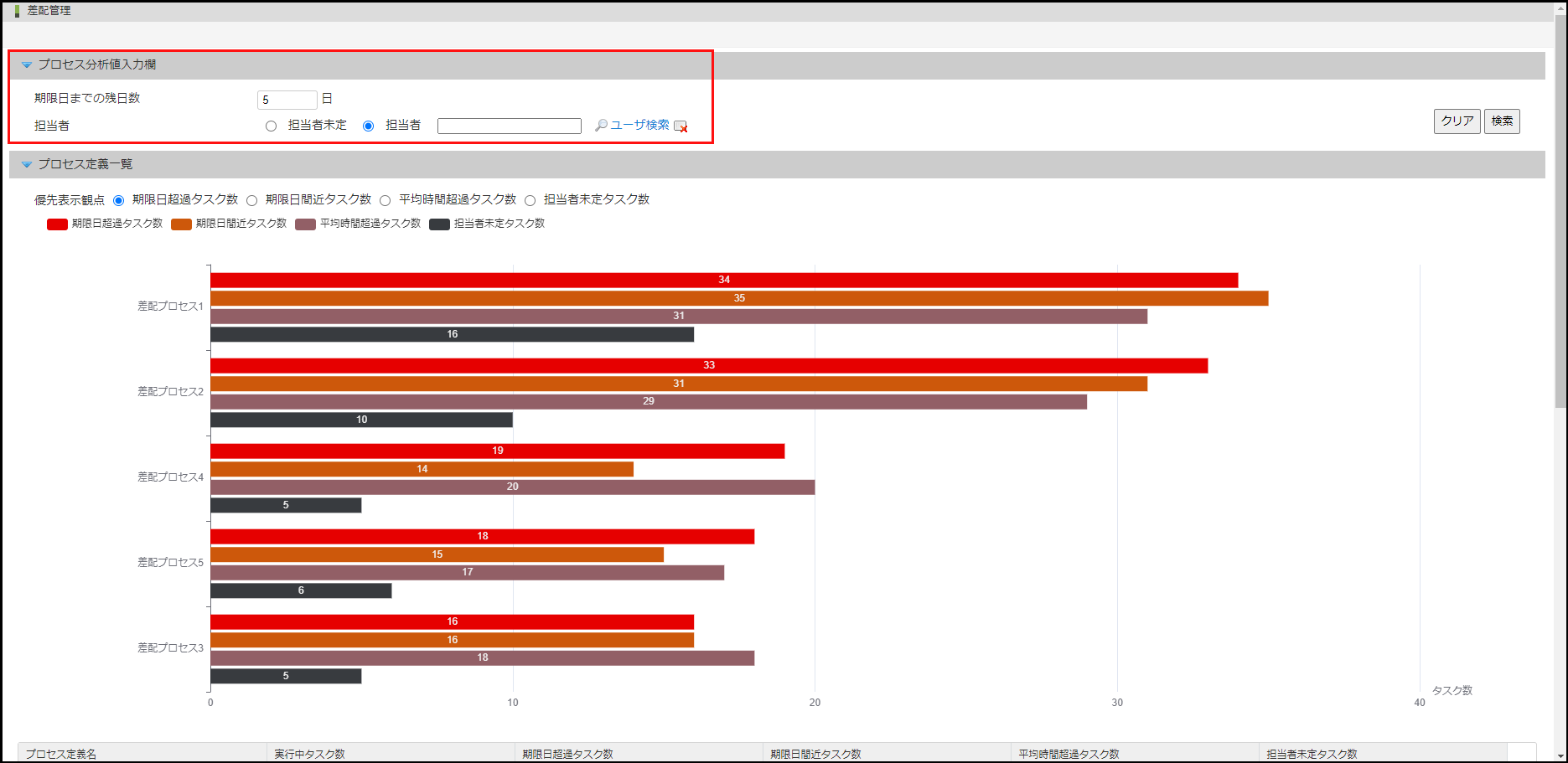Click the dark gray 担当者未定タスク数 legend swatch

coord(439,224)
